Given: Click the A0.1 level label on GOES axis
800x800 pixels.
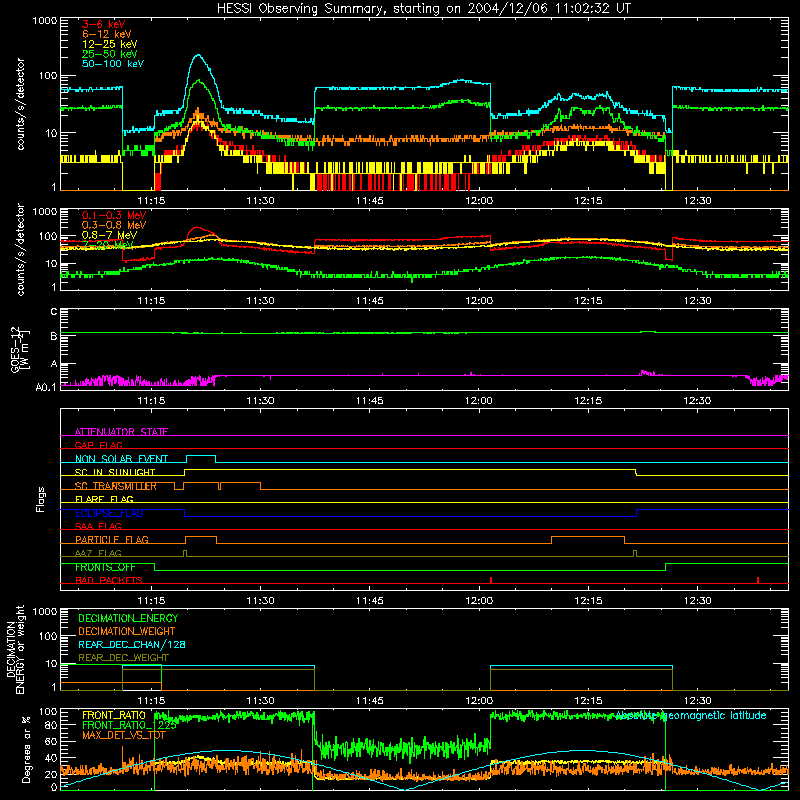Looking at the screenshot, I should (45, 387).
